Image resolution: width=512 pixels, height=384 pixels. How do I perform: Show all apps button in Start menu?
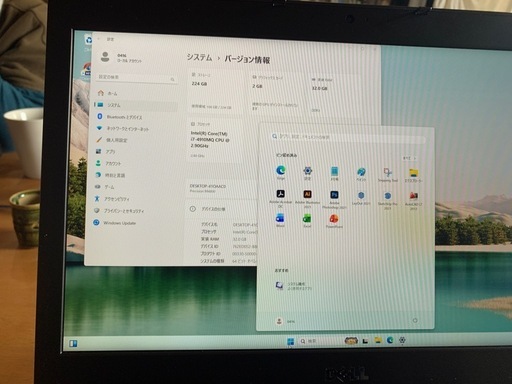(x=409, y=158)
